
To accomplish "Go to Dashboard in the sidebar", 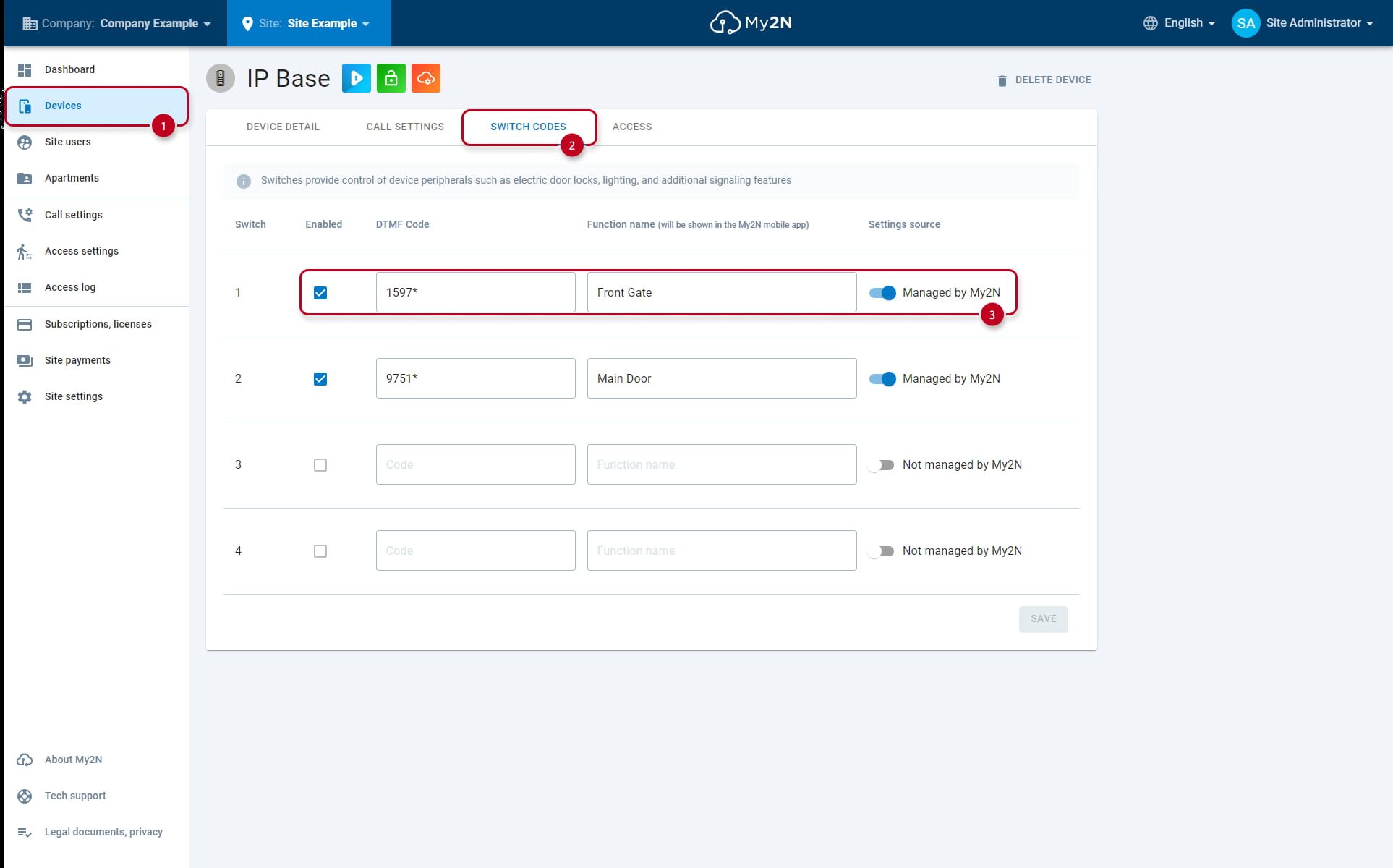I will (x=96, y=69).
